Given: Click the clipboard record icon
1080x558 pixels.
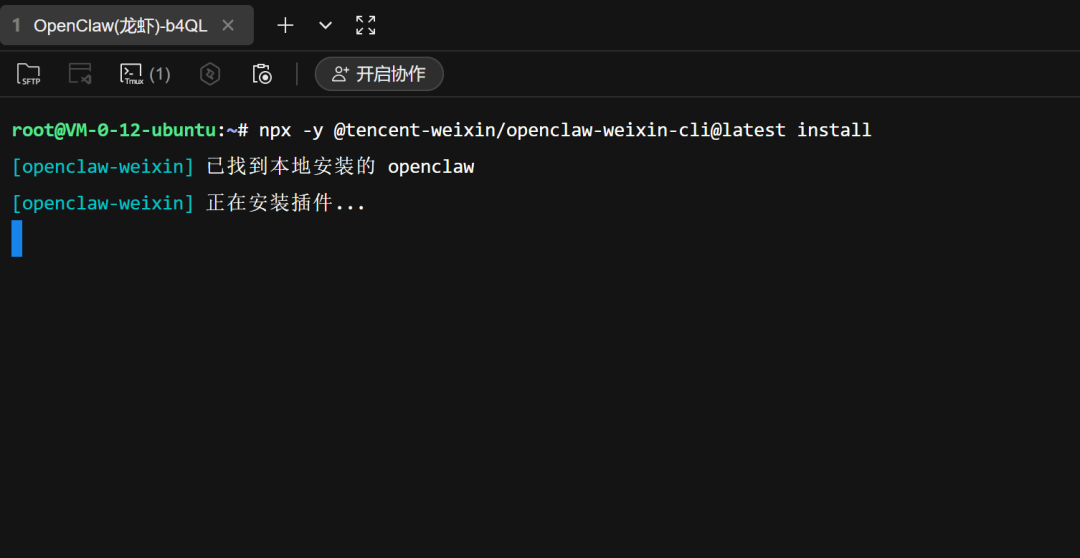Looking at the screenshot, I should tap(262, 73).
